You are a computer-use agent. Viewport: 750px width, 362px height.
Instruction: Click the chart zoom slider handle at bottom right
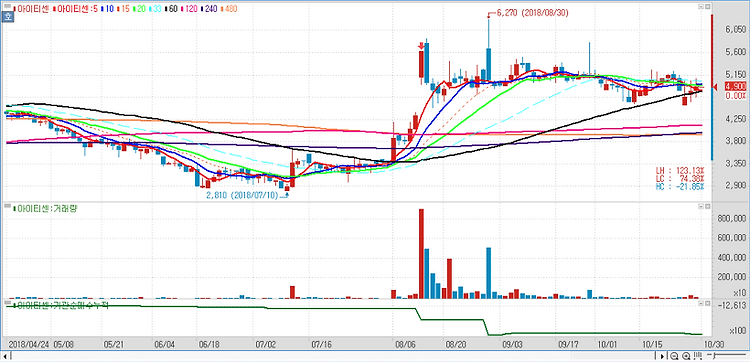coord(713,356)
